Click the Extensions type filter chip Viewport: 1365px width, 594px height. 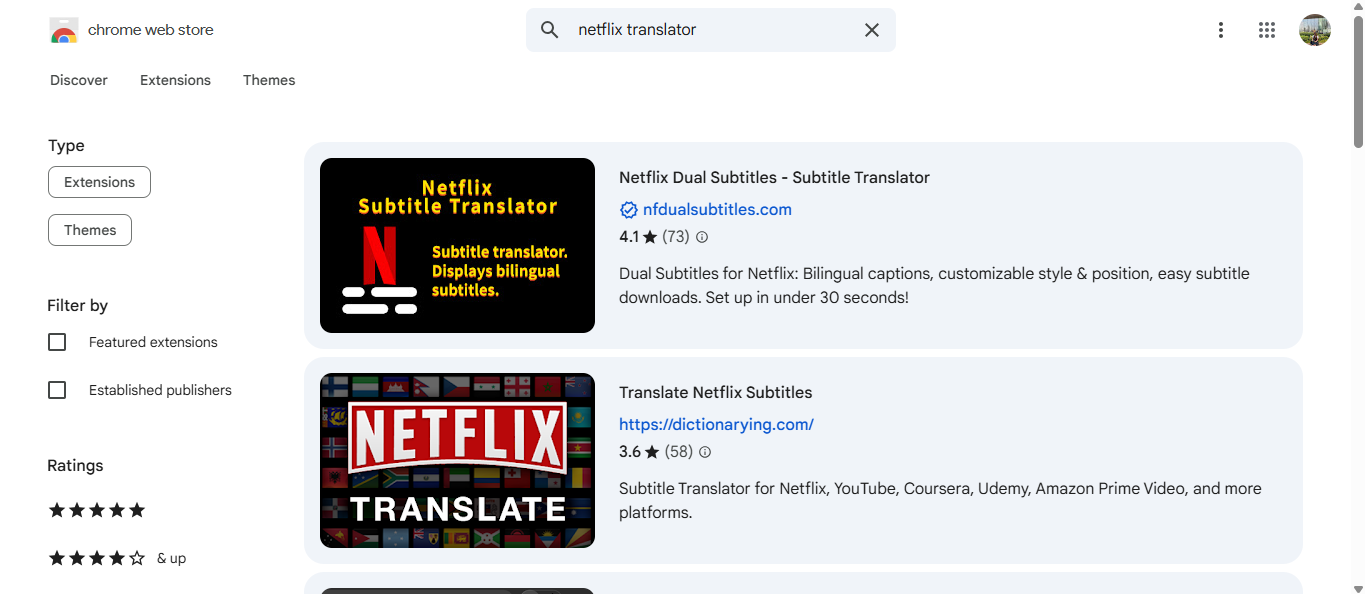(99, 182)
